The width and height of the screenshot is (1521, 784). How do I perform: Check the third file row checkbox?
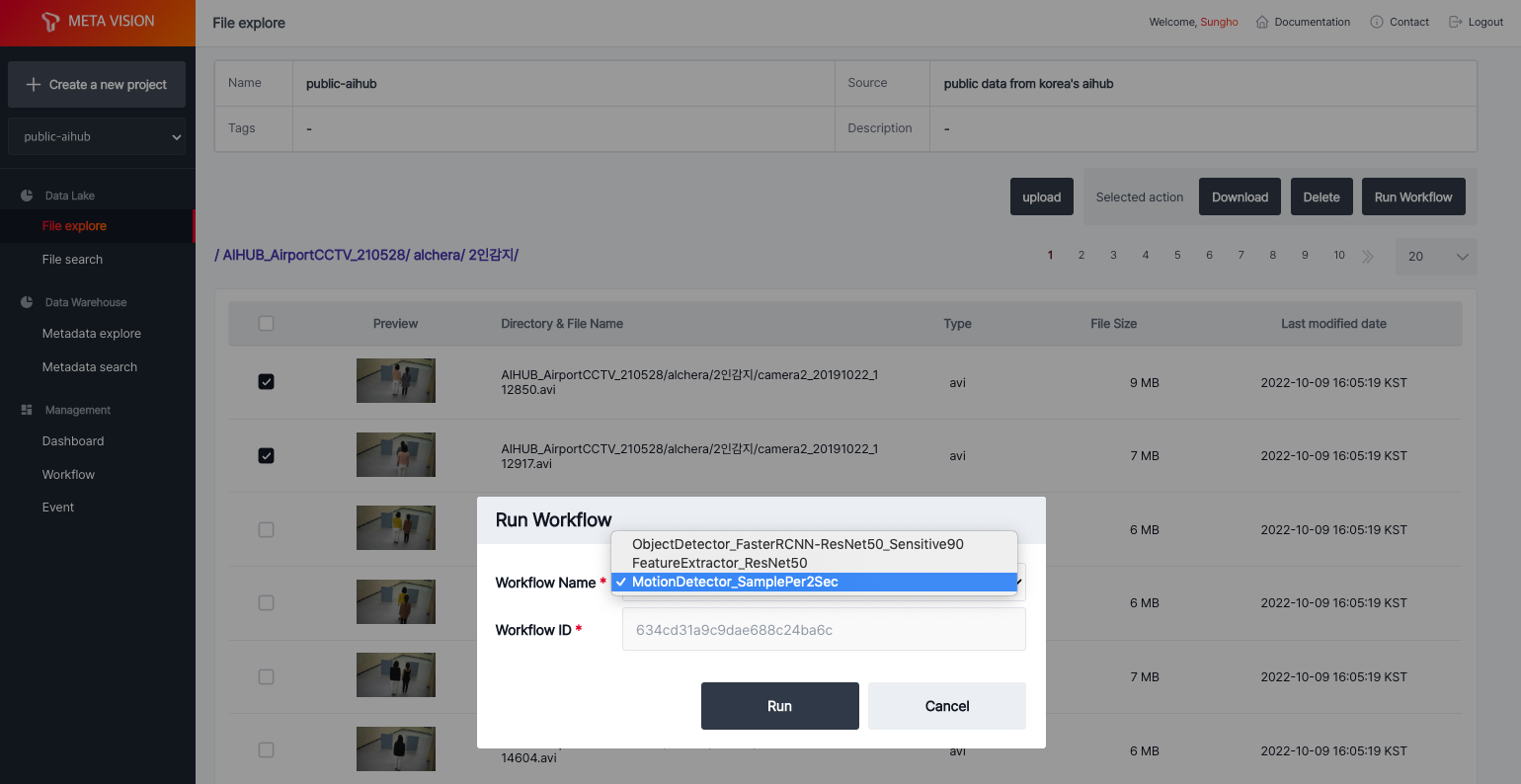pyautogui.click(x=266, y=529)
